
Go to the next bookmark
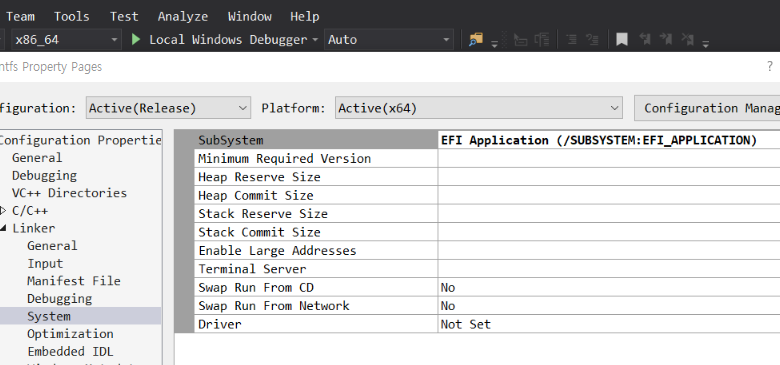click(x=666, y=39)
